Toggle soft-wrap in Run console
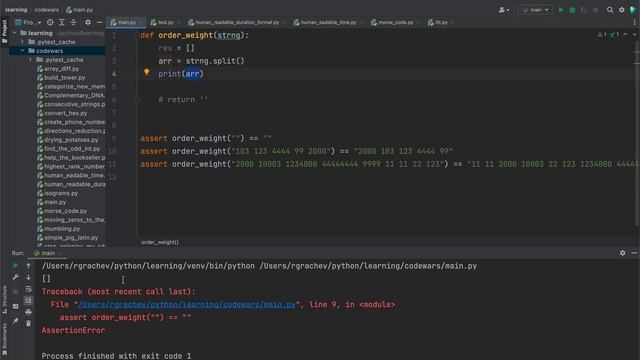Image resolution: width=640 pixels, height=360 pixels. click(28, 289)
